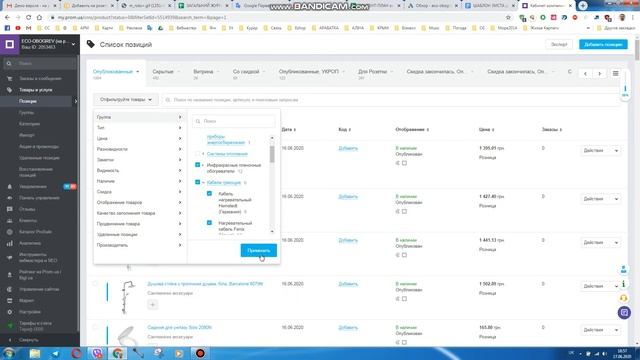Viewport: 640px width, 360px height.
Task: Click the purple chat widget icon
Action: (x=624, y=313)
